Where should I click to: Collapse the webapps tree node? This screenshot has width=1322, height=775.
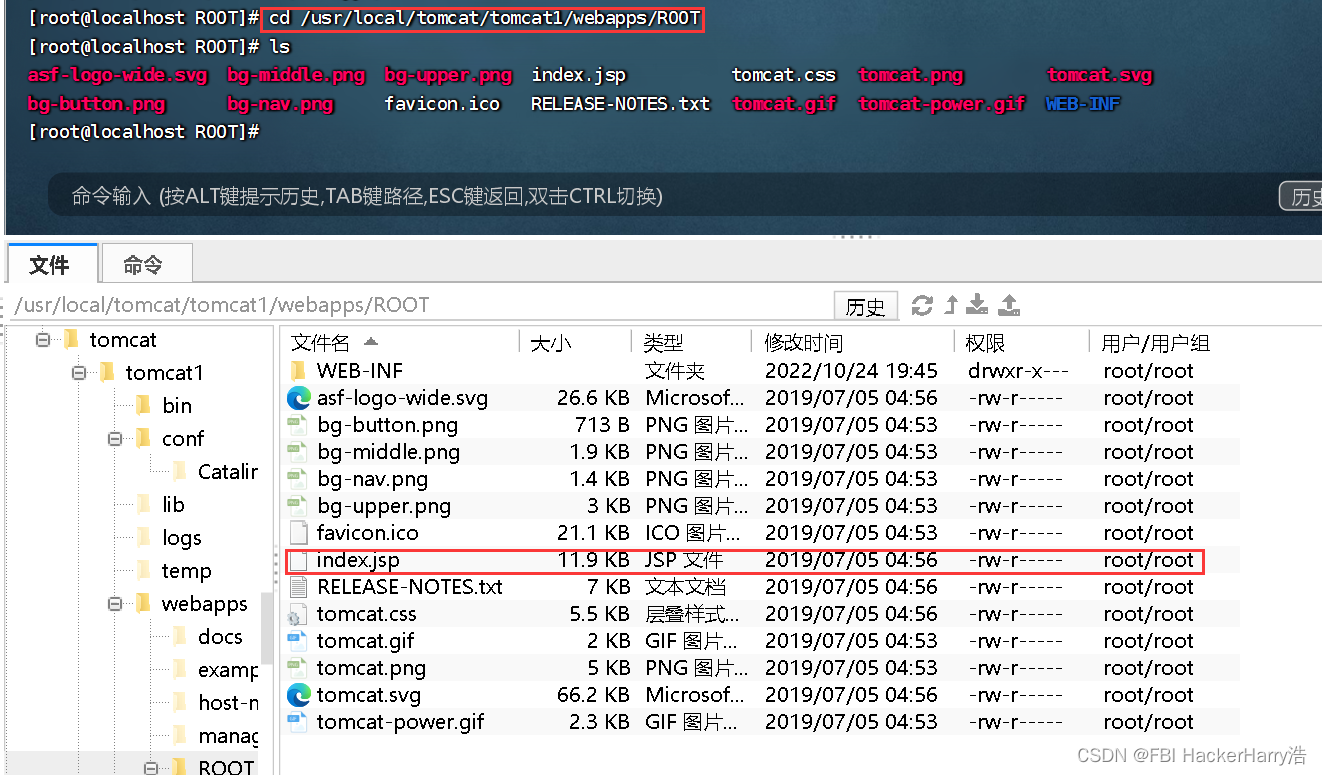coord(114,603)
